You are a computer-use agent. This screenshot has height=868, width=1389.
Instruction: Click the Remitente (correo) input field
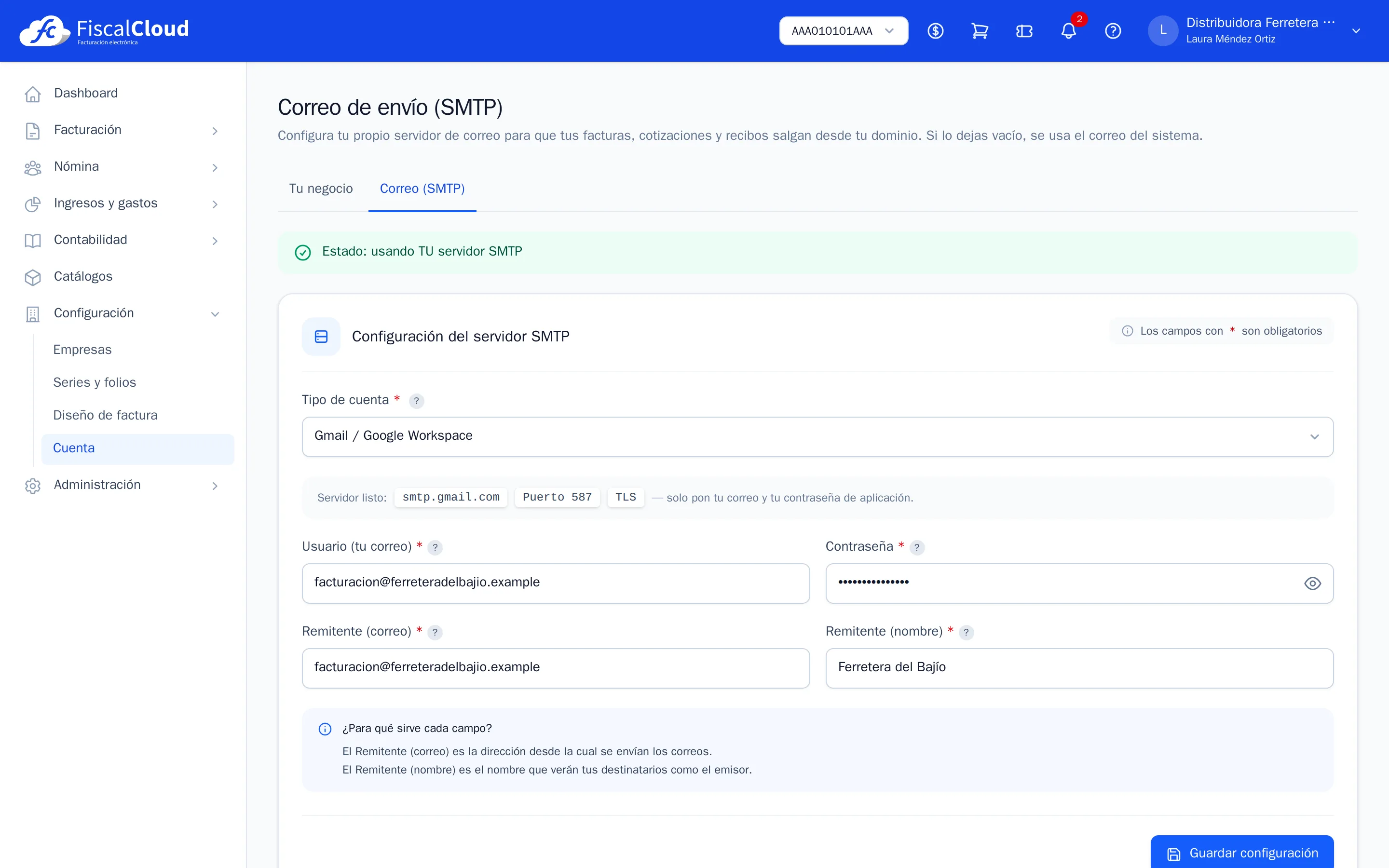pyautogui.click(x=556, y=668)
